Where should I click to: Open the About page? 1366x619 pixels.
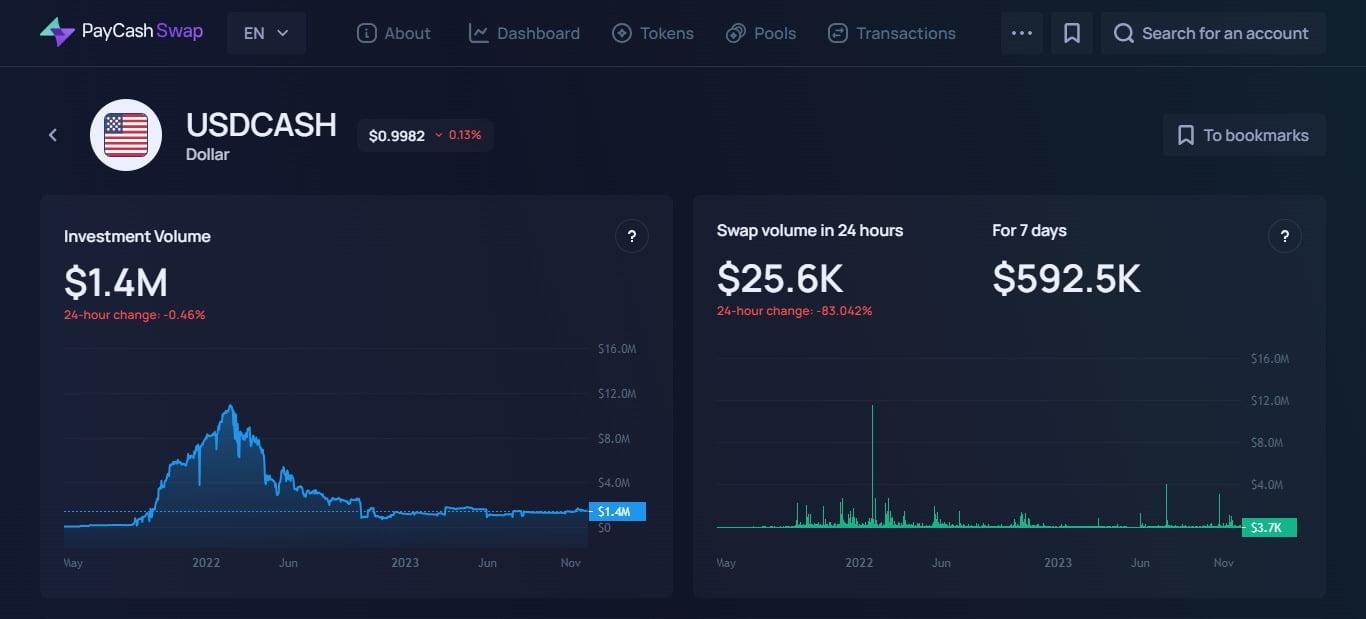pos(394,33)
